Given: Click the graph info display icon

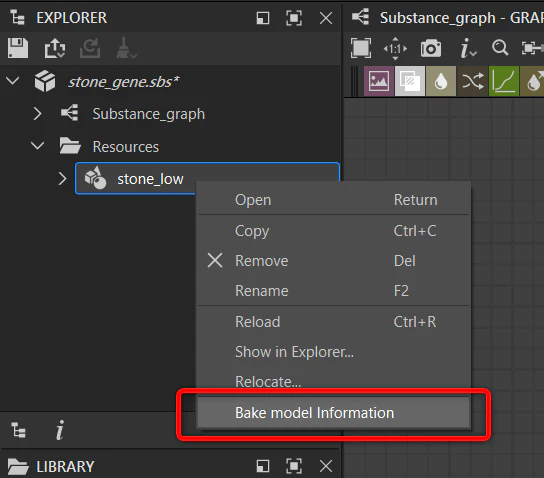Looking at the screenshot, I should point(468,48).
